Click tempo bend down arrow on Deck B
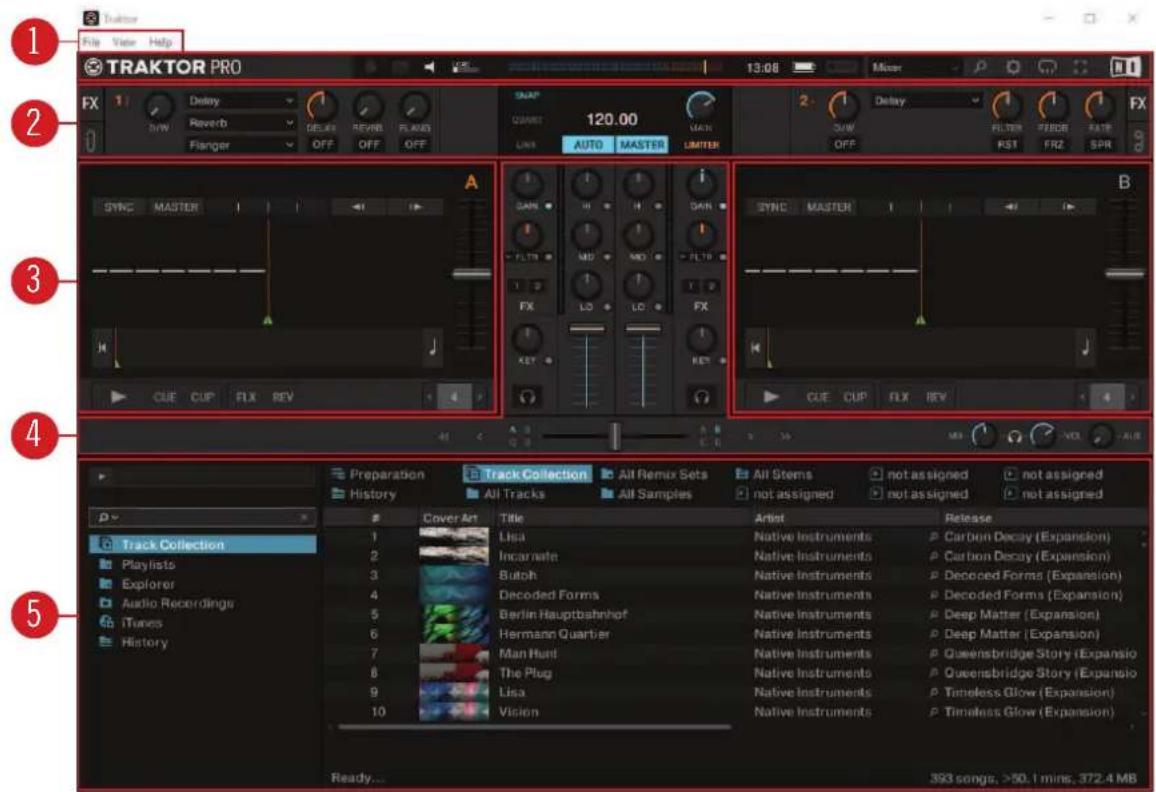 tap(1012, 207)
